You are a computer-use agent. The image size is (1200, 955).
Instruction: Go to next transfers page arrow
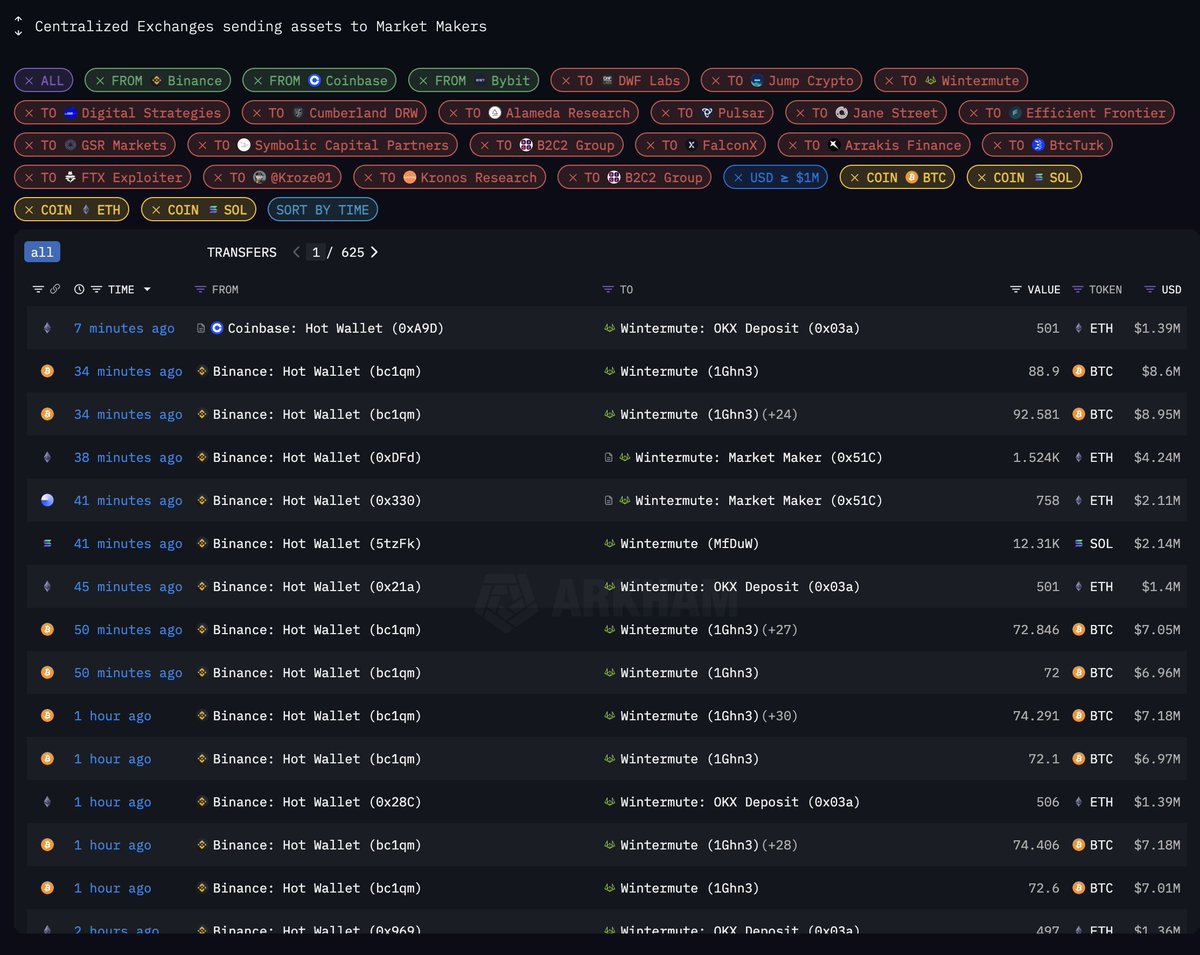pos(374,252)
